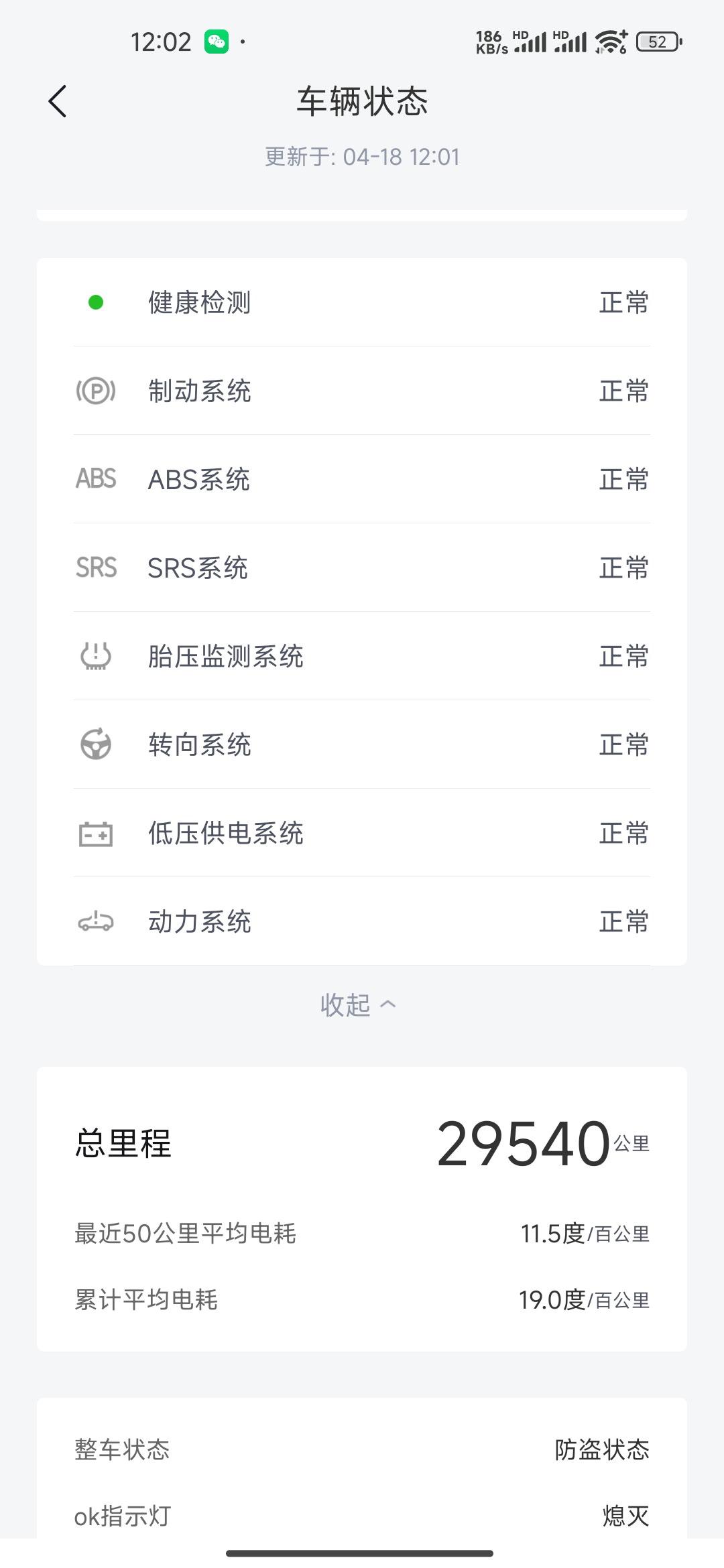Tap the 动力系统 正常 status text

[x=623, y=922]
